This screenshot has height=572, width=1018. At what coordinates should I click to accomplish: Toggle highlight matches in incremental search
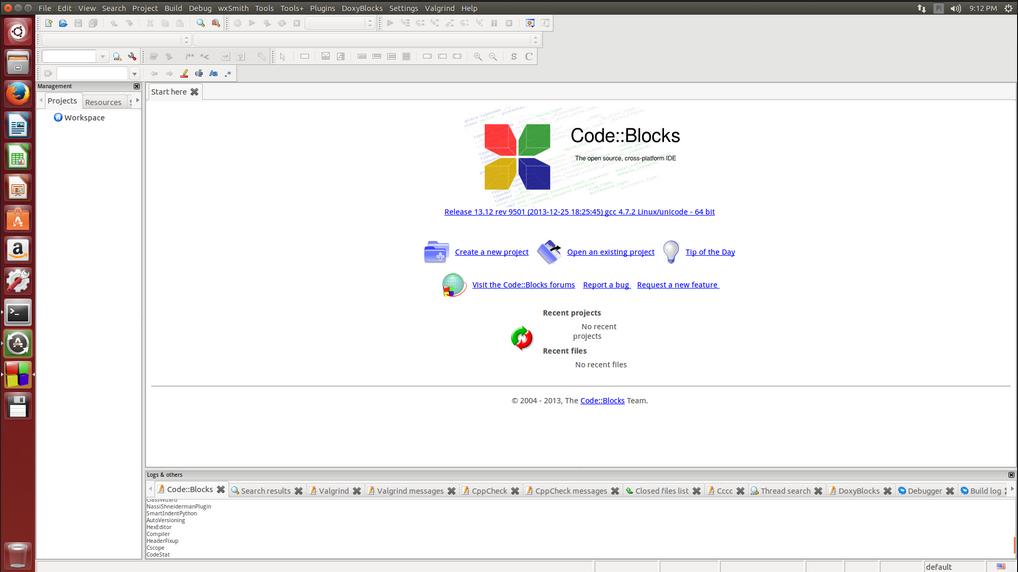click(x=184, y=73)
